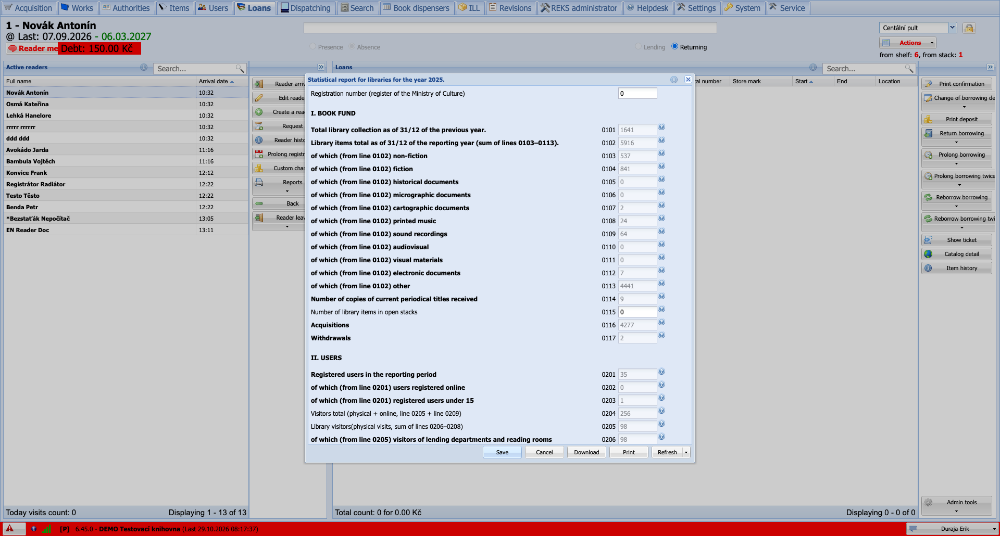Click the green signal bars status icon
Screen dimensions: 1000x536
tap(47, 528)
